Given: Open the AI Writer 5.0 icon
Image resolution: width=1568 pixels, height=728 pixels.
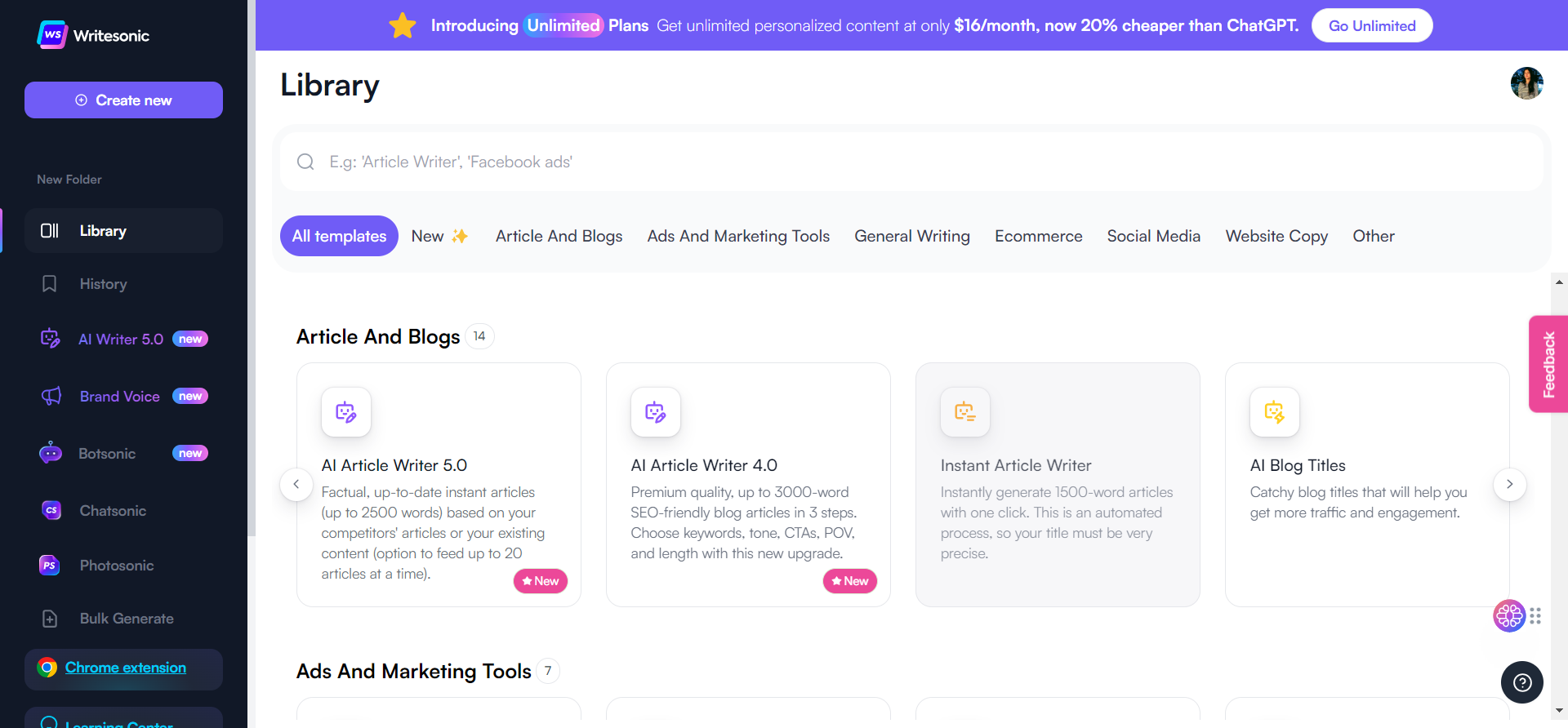Looking at the screenshot, I should tap(51, 339).
